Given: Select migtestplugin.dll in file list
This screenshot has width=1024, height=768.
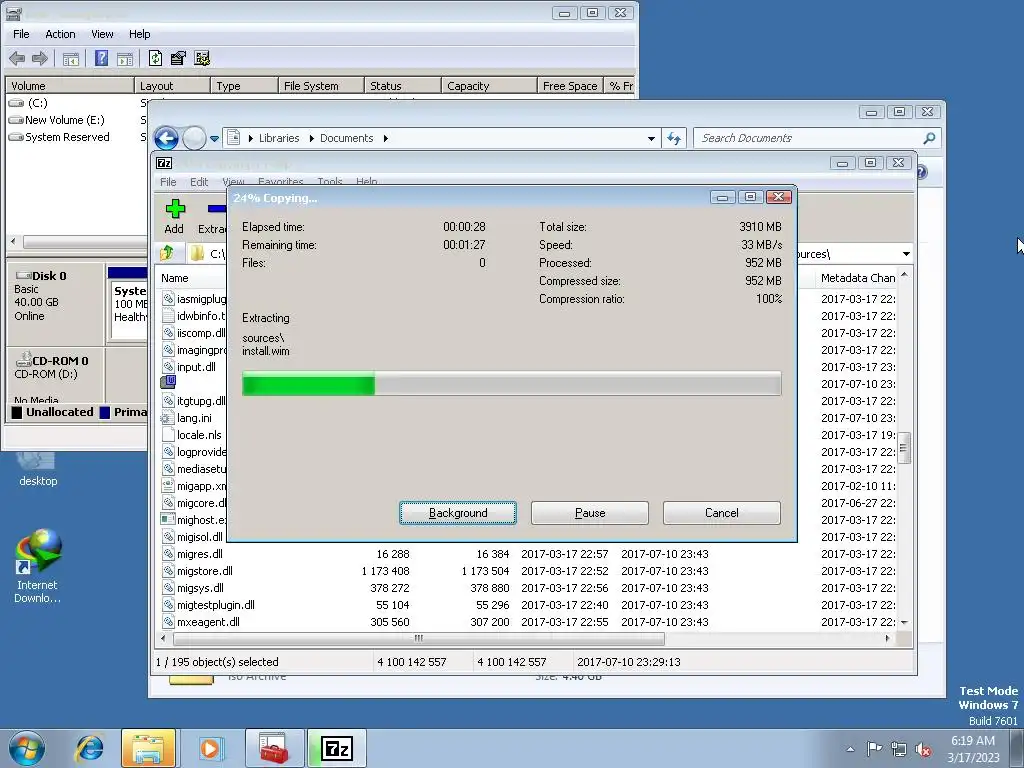Looking at the screenshot, I should (x=216, y=605).
